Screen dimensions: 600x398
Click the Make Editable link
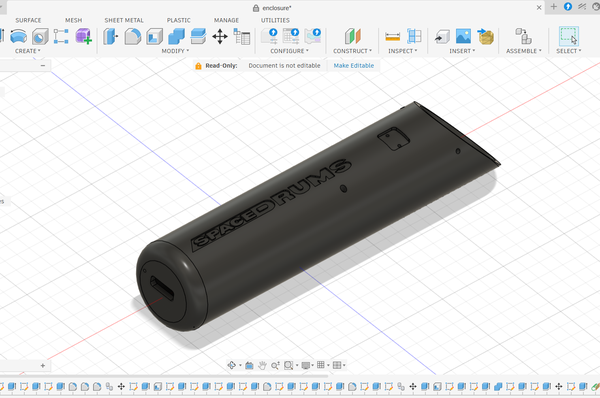coord(354,66)
